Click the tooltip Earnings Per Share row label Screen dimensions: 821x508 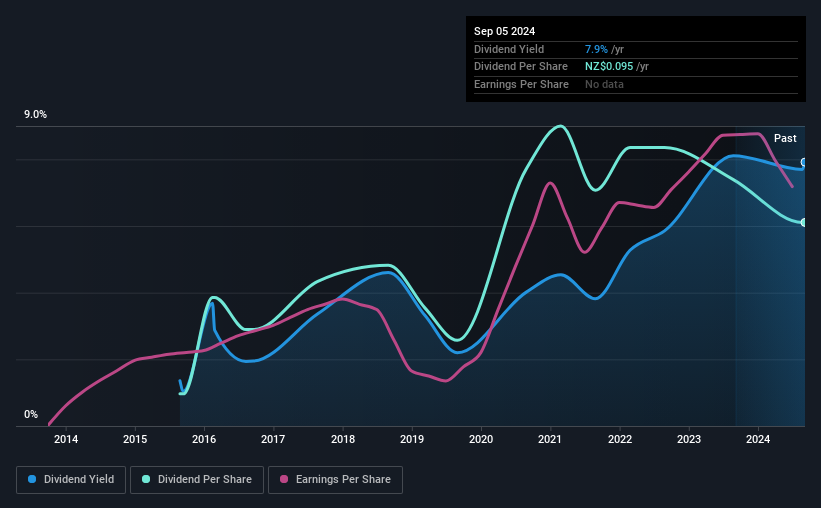[521, 84]
